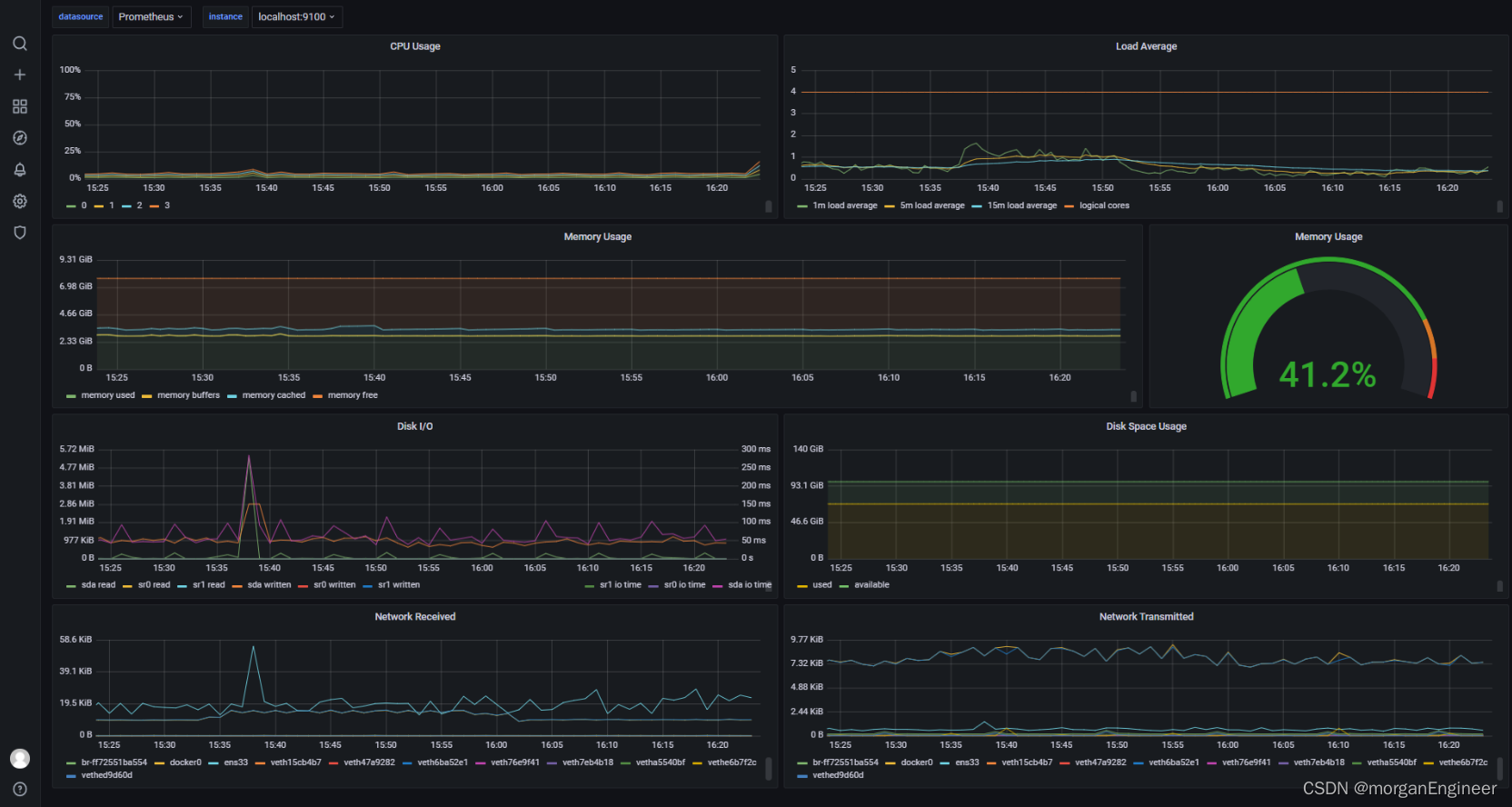
Task: Click the CPU Usage legend scrollbar
Action: (x=769, y=206)
